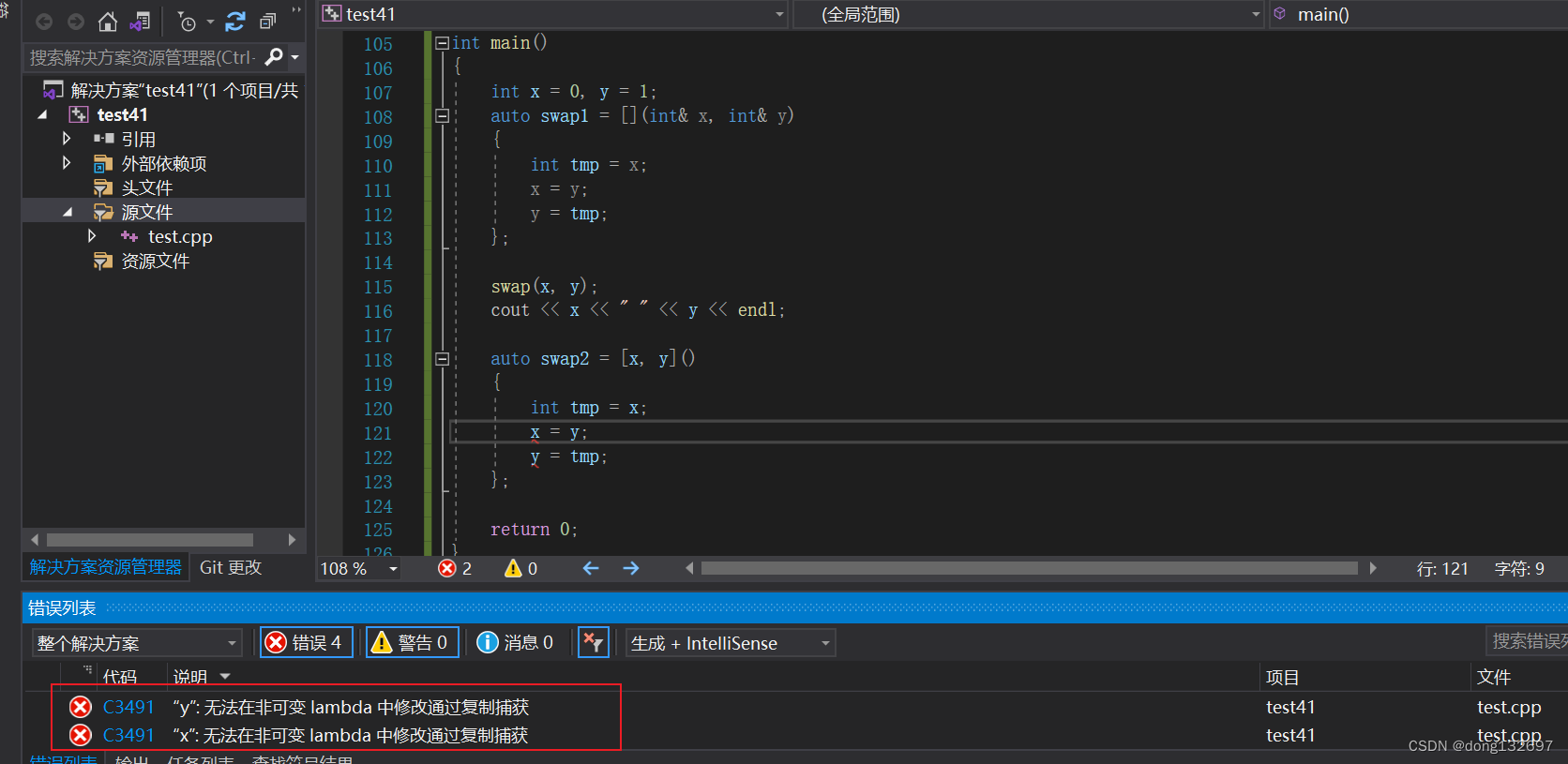
Task: Click the blue sync refresh icon
Action: coord(235,21)
